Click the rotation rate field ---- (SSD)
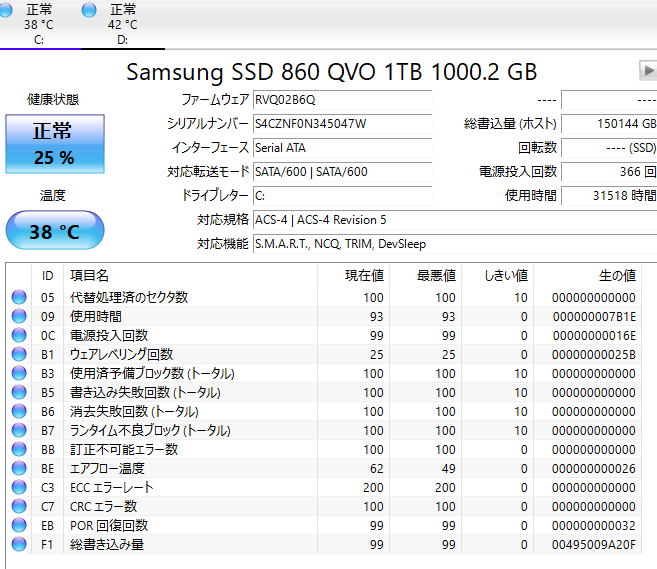Screen dimensions: 657x569 point(609,148)
